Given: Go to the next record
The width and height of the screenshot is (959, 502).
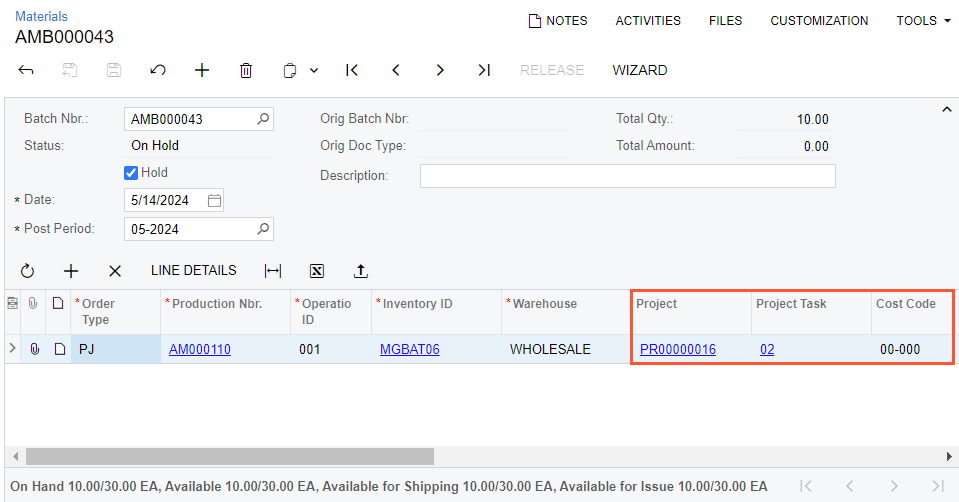Looking at the screenshot, I should (x=440, y=70).
